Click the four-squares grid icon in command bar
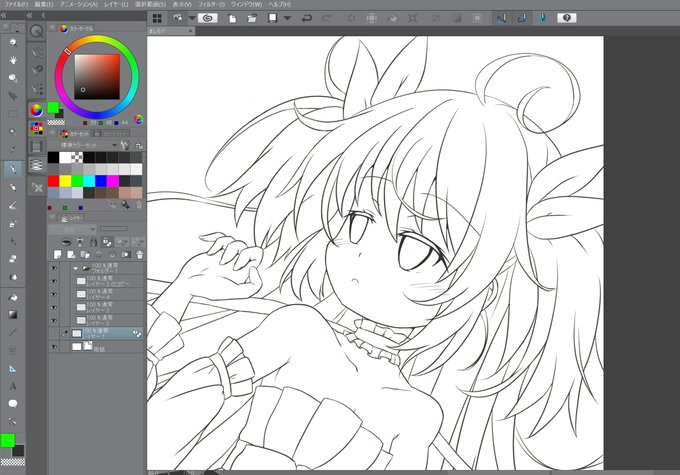The width and height of the screenshot is (680, 475). pyautogui.click(x=157, y=18)
